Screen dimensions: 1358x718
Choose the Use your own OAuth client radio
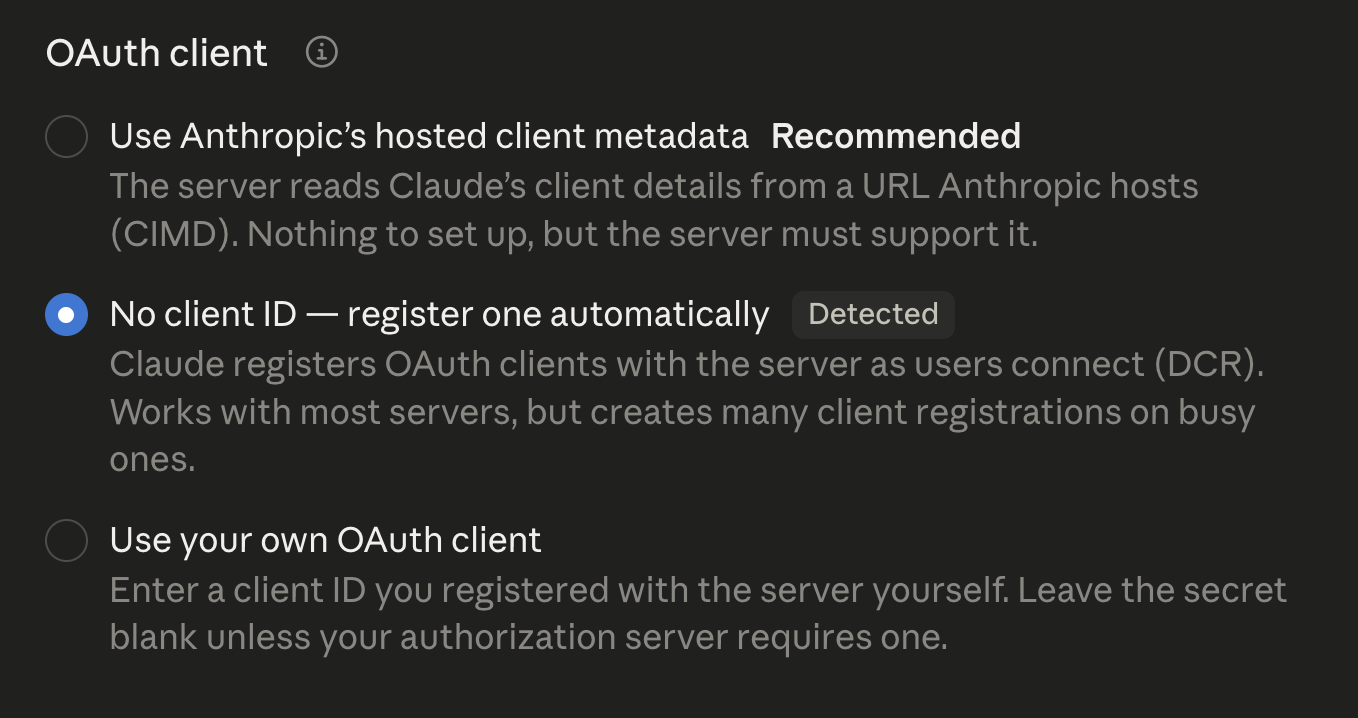tap(67, 540)
